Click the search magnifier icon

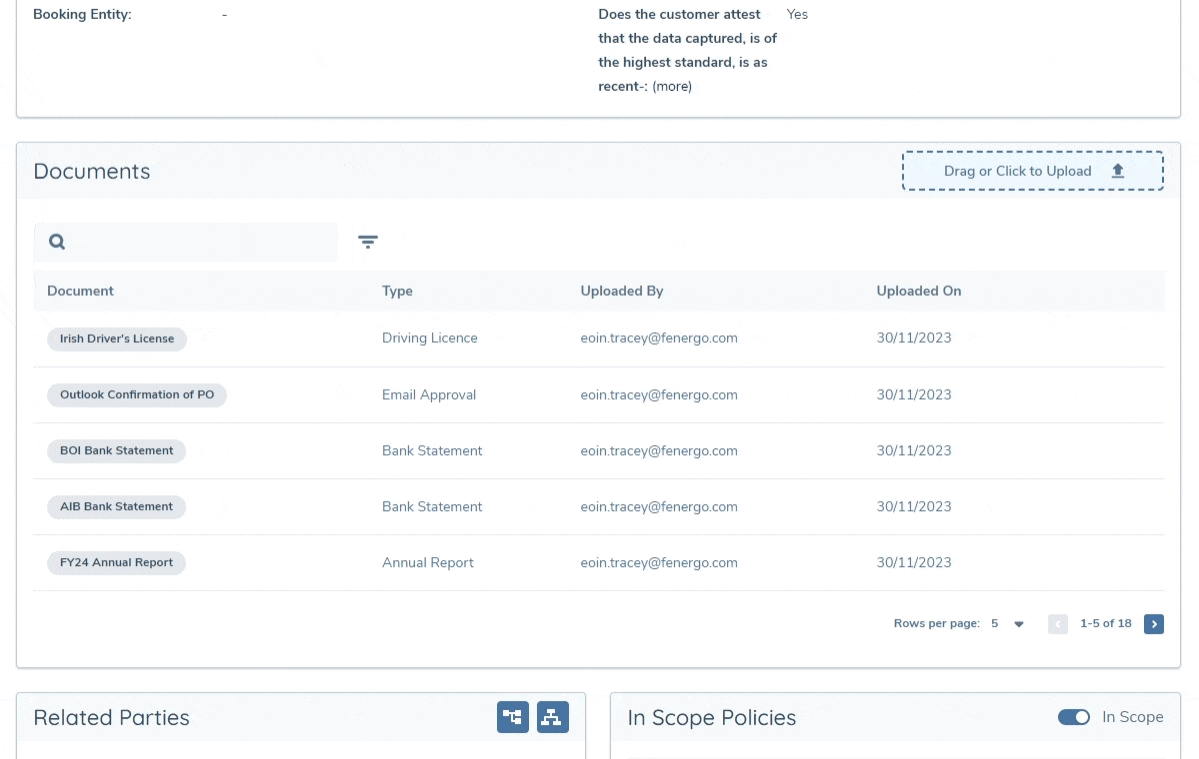point(57,241)
